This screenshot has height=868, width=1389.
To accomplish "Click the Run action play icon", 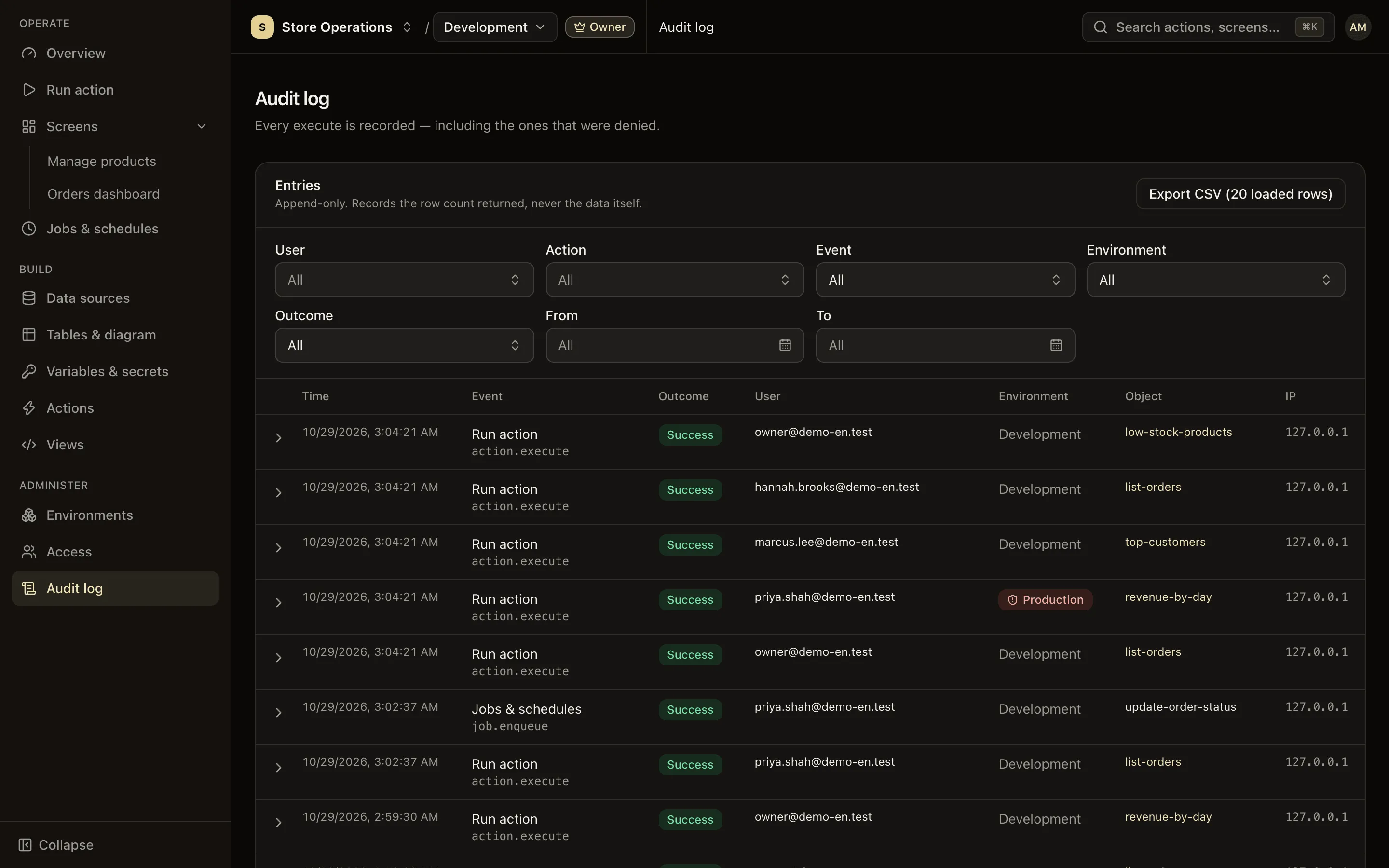I will pyautogui.click(x=29, y=90).
